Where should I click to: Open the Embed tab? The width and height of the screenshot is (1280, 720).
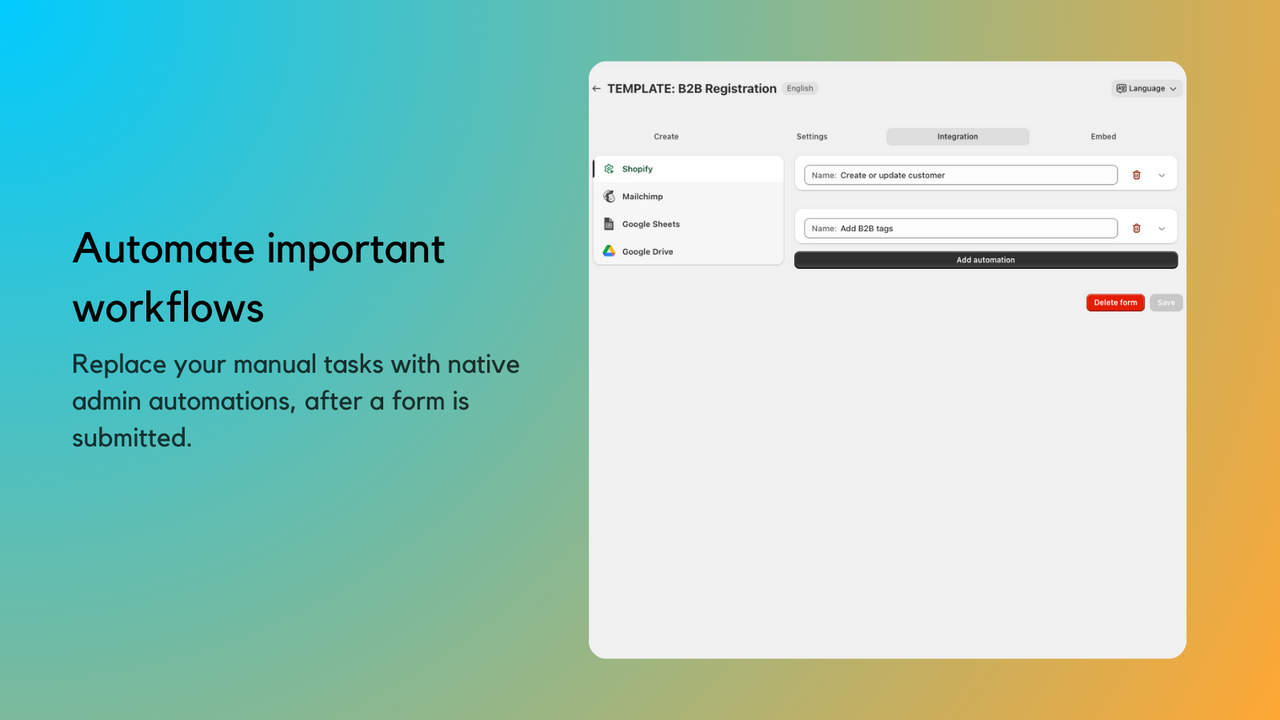pos(1104,137)
